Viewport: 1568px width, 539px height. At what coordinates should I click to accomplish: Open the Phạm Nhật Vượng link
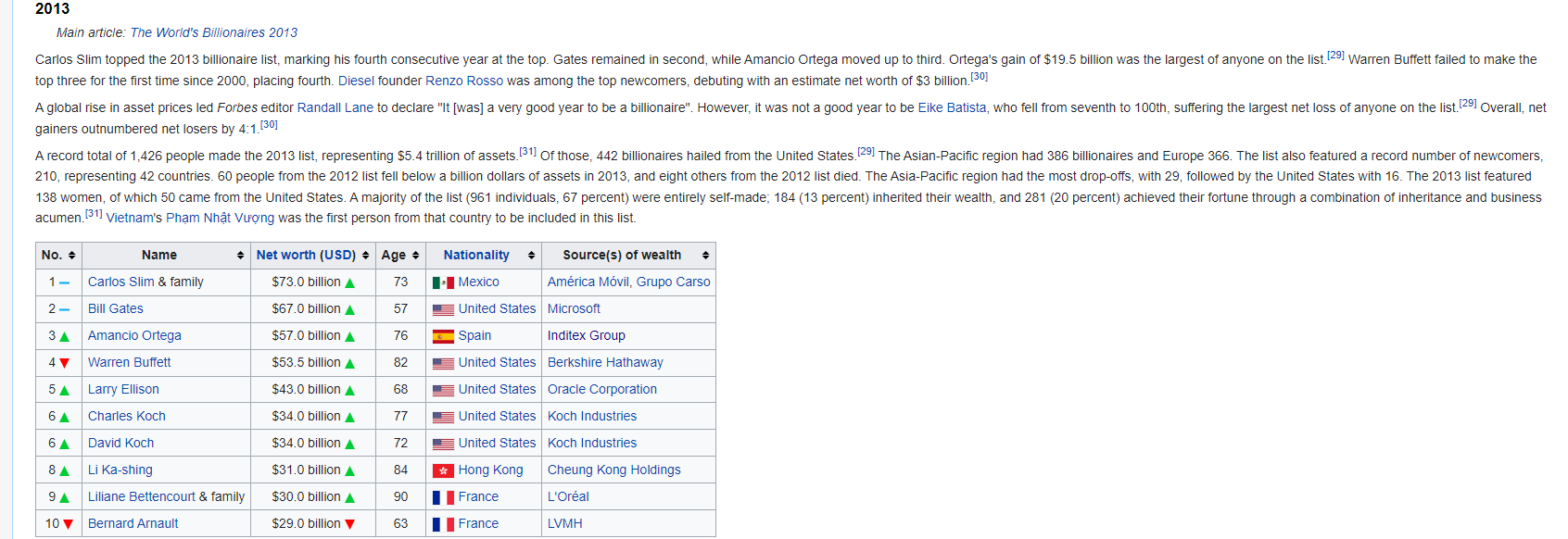point(221,218)
